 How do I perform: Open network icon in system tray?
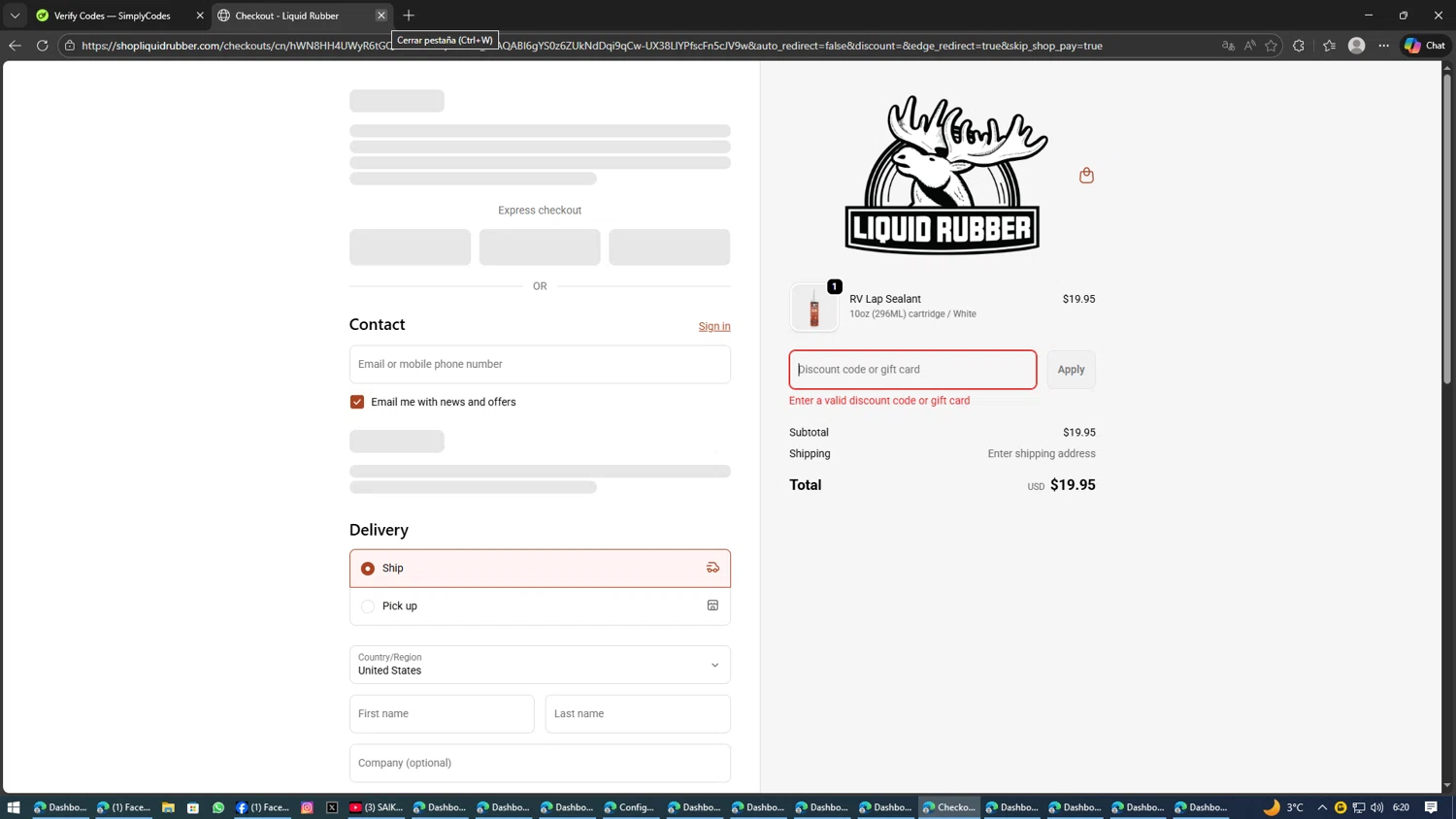(x=1359, y=807)
